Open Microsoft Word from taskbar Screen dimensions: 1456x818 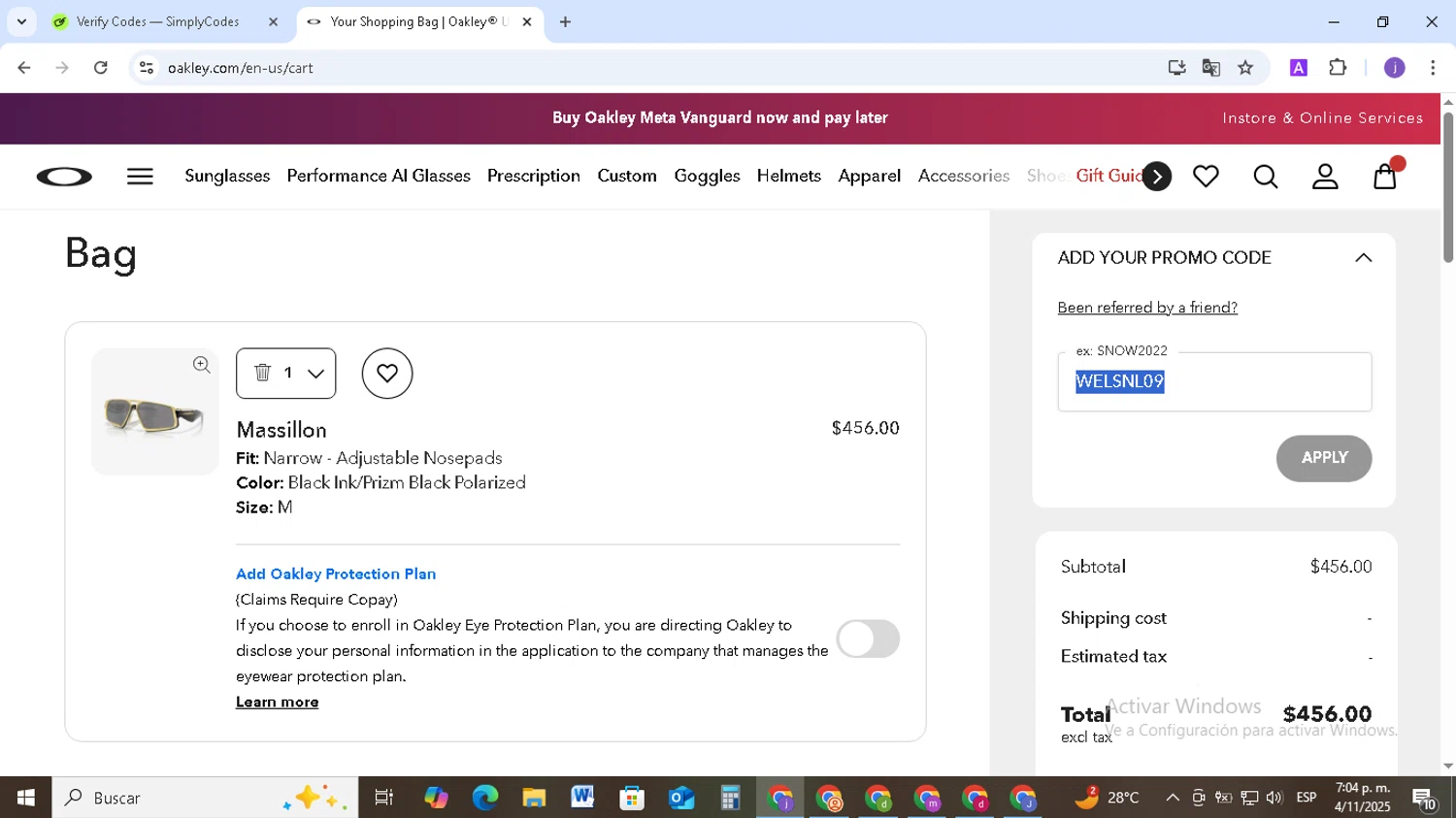582,798
